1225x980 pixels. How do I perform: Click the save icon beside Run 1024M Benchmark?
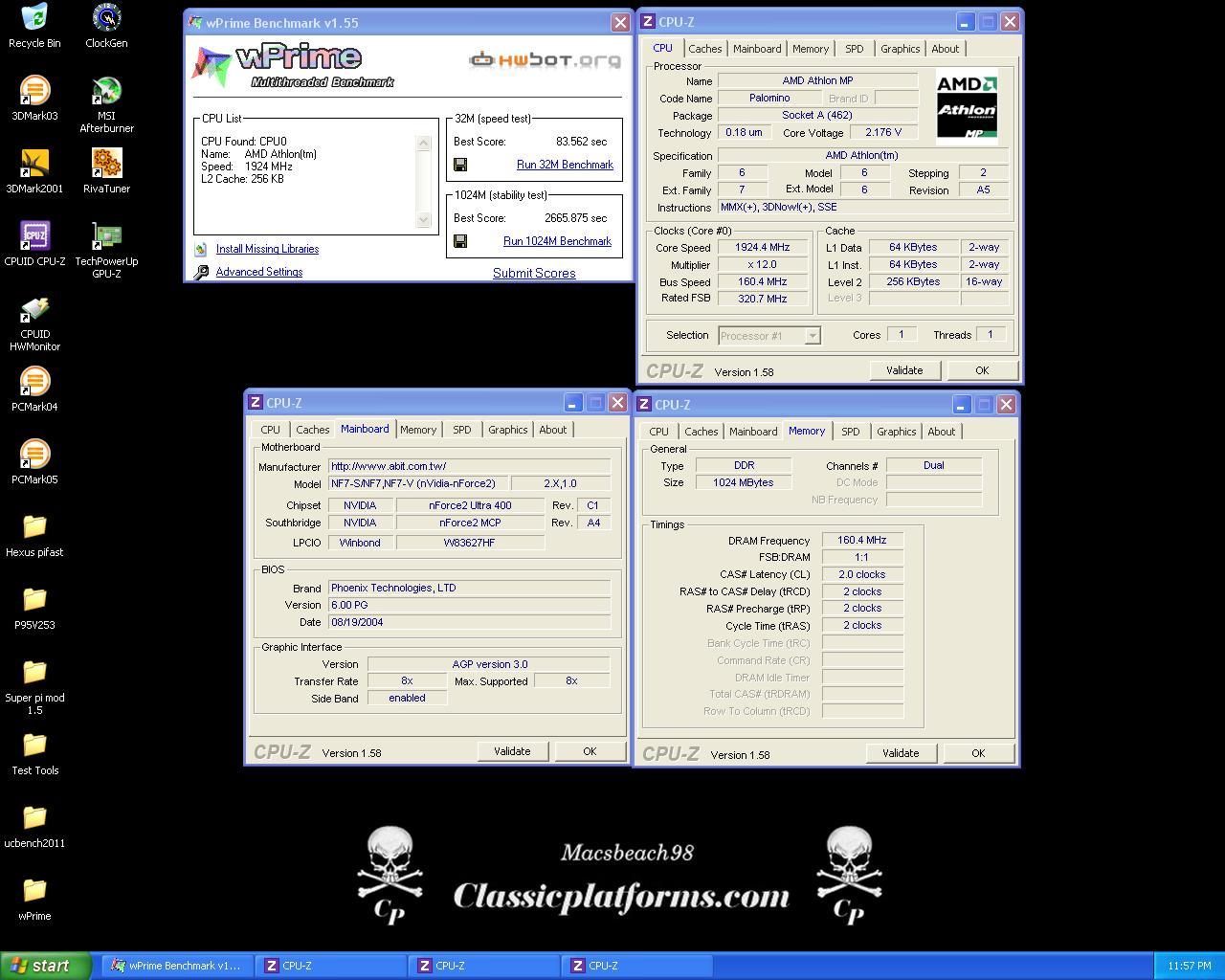460,241
